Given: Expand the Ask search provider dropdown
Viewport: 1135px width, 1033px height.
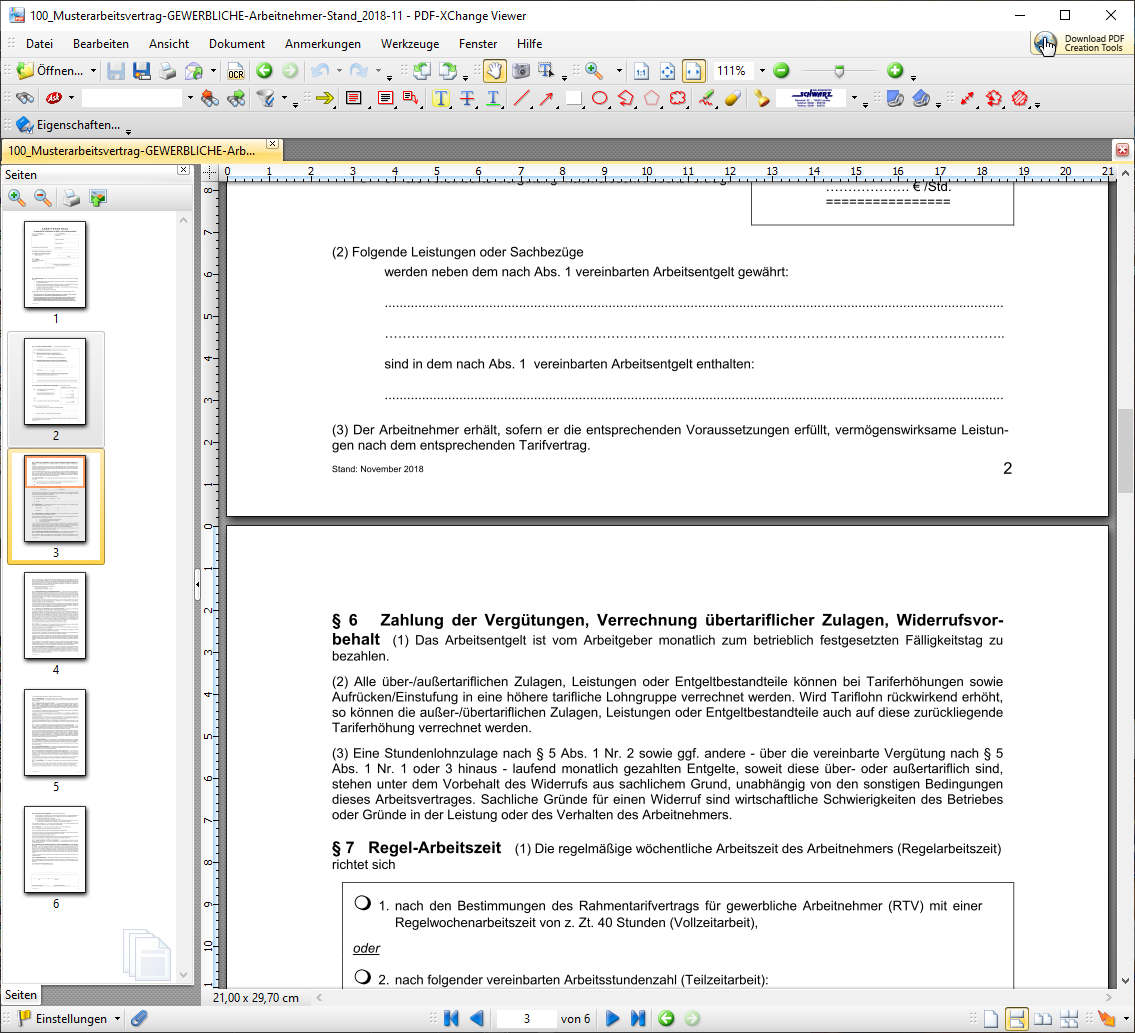Looking at the screenshot, I should click(71, 98).
